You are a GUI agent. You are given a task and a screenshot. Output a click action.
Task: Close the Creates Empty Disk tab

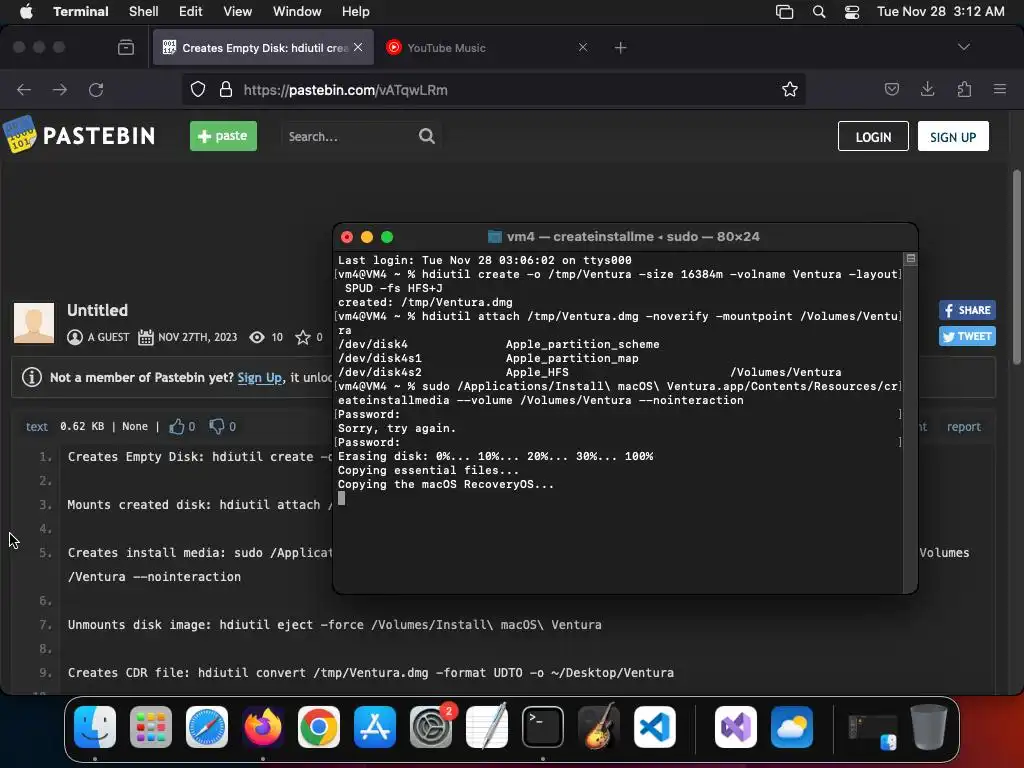pos(358,48)
